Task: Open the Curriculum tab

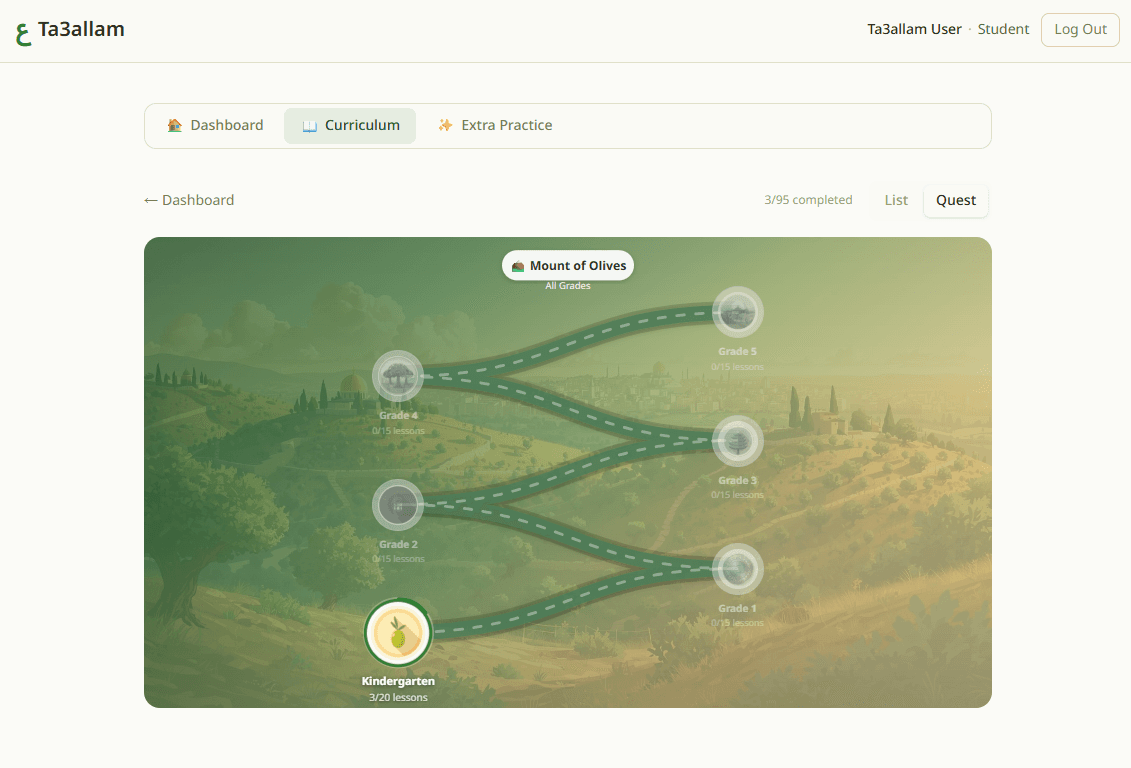Action: (x=350, y=125)
